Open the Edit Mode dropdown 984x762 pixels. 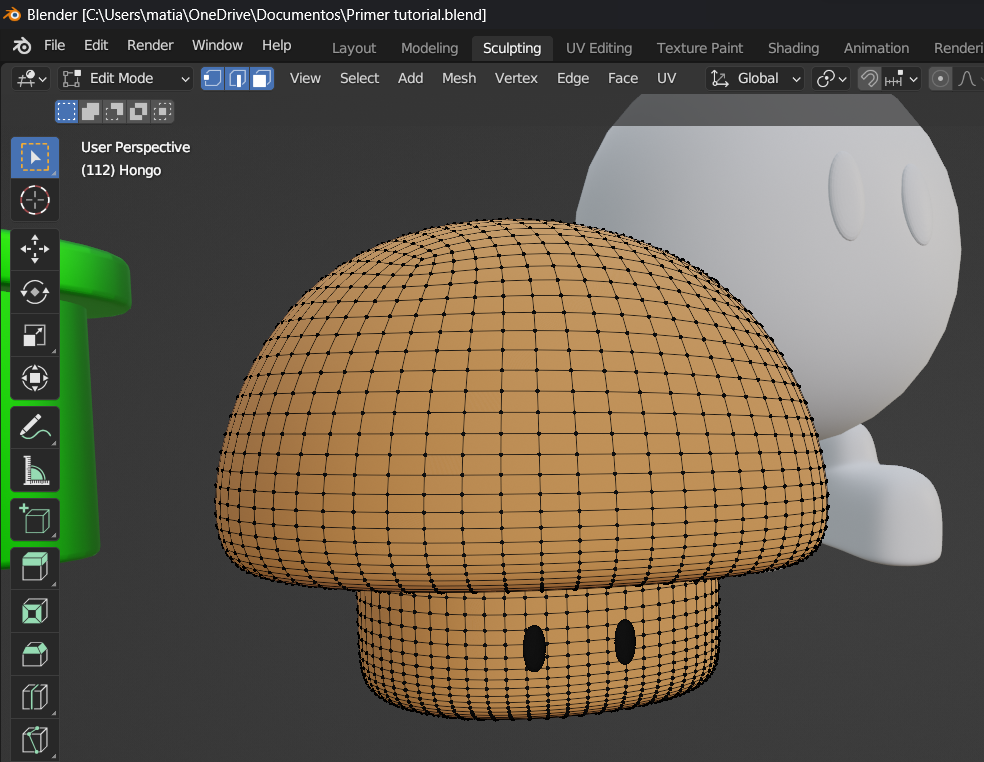pos(126,78)
